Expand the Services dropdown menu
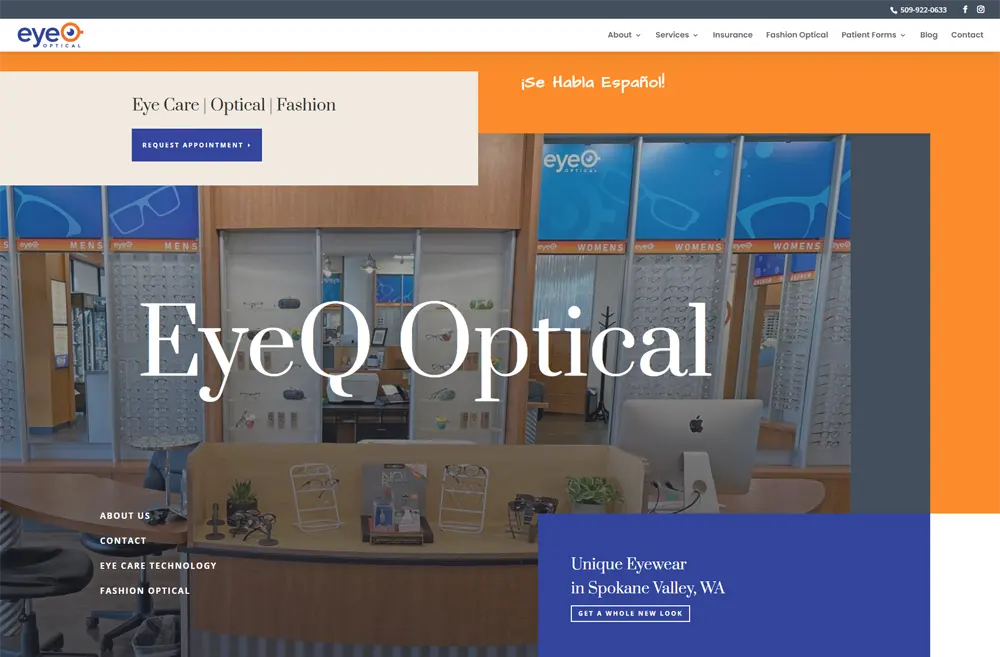Image resolution: width=1000 pixels, height=657 pixels. click(676, 35)
